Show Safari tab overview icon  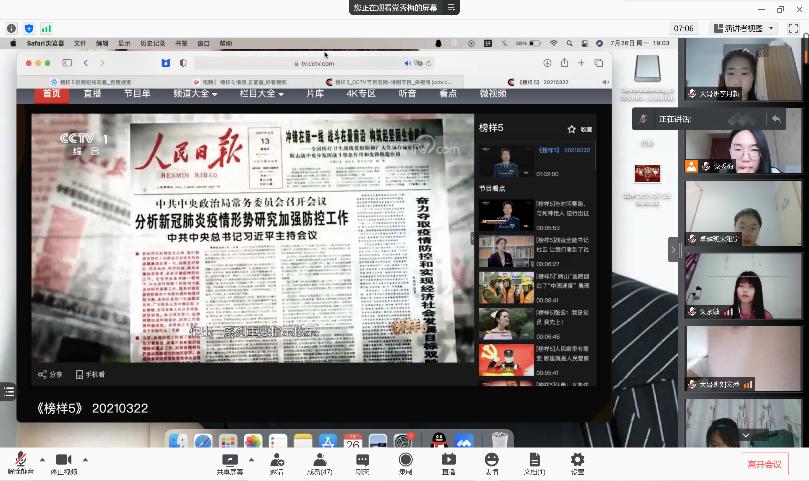click(598, 63)
